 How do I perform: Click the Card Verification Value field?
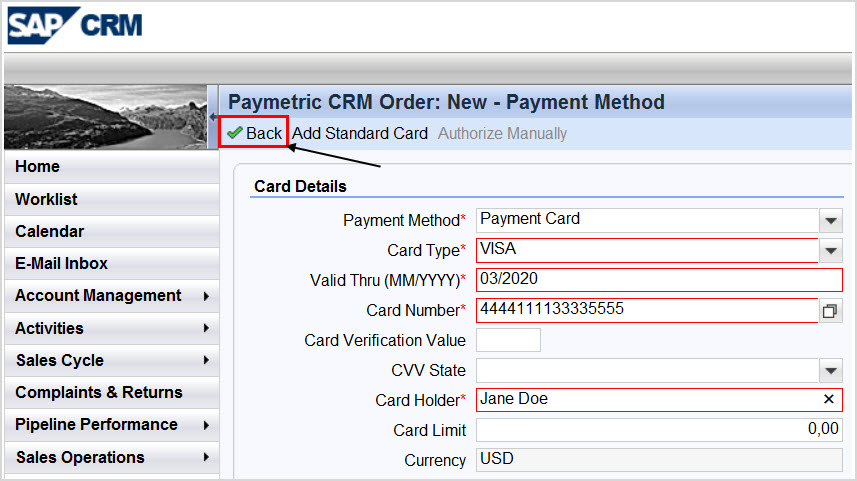[508, 341]
